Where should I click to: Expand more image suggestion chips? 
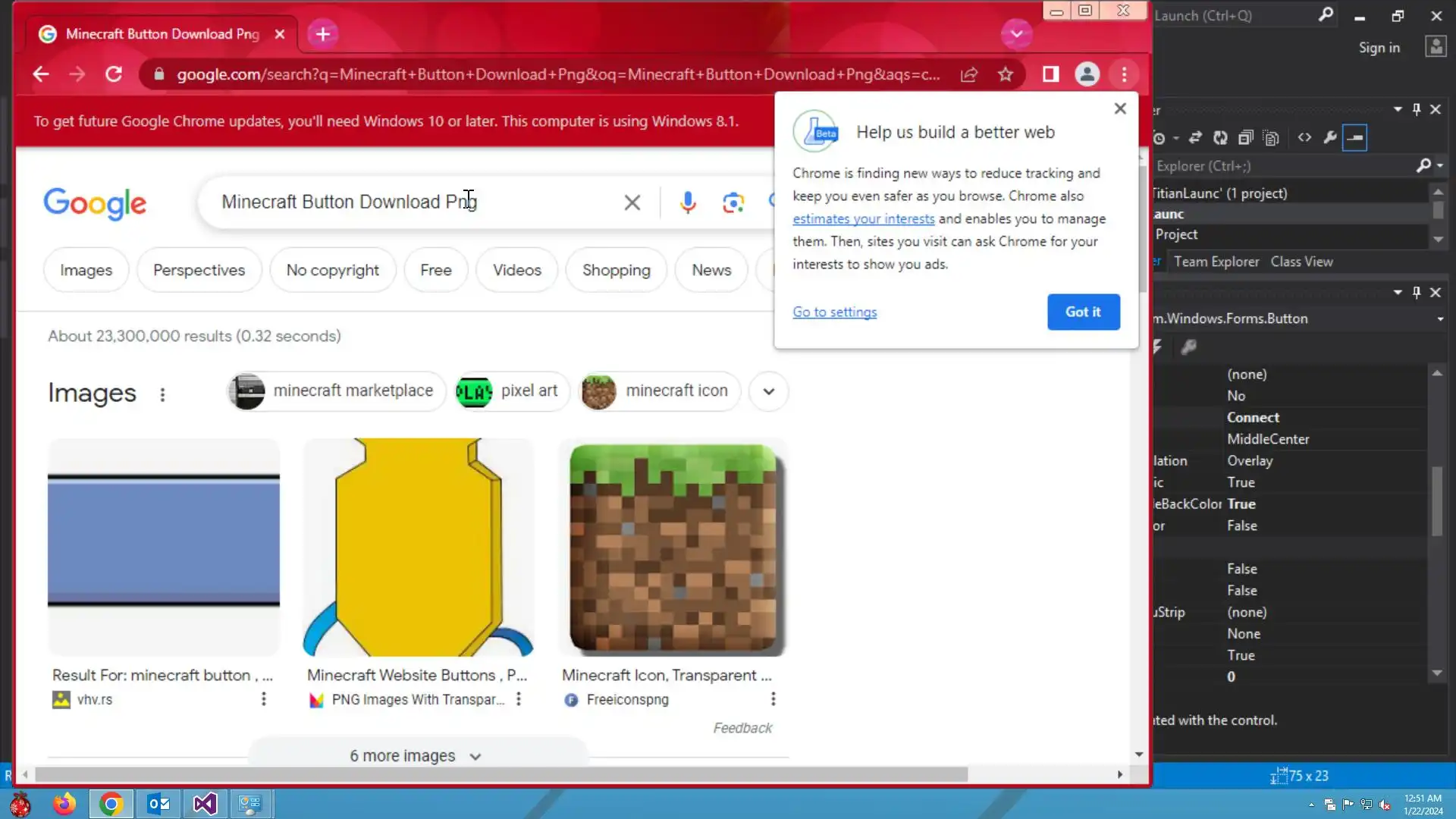768,391
